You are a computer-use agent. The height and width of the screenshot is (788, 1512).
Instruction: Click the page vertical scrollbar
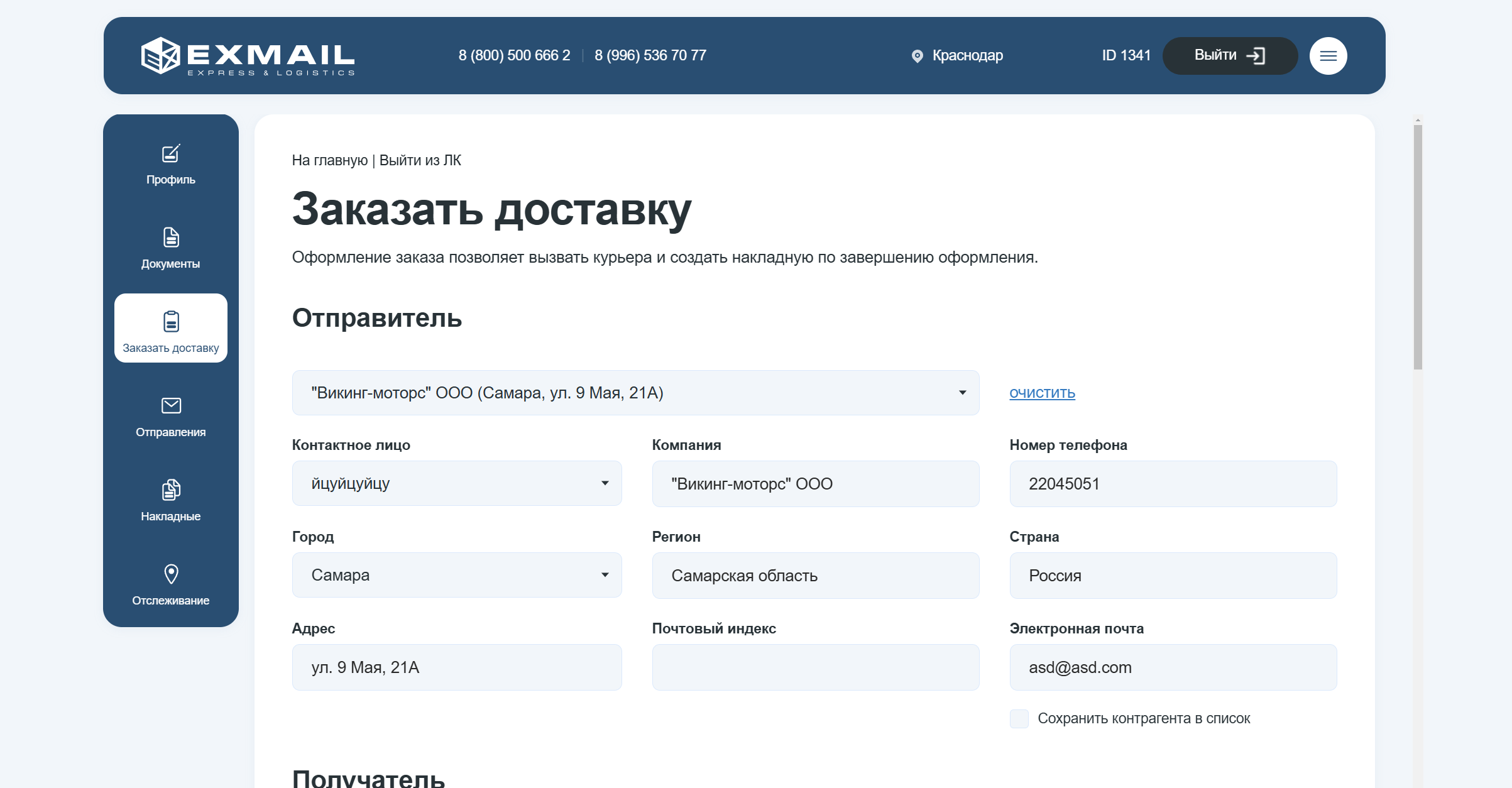[1418, 248]
